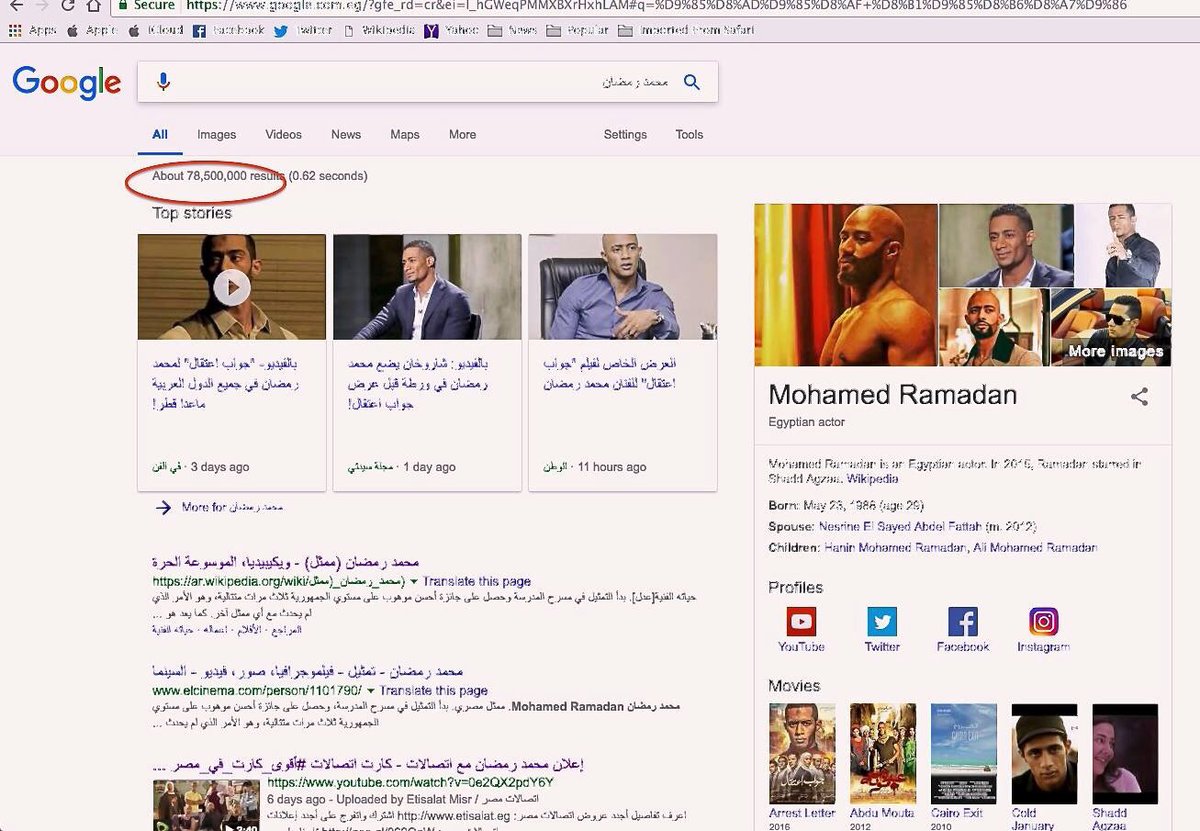Viewport: 1200px width, 831px height.
Task: Switch to the Images tab
Action: 216,134
